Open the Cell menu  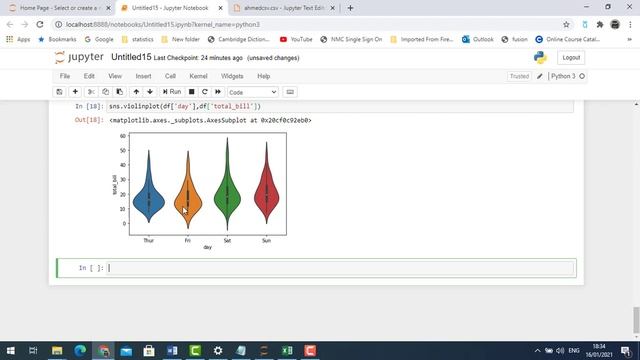click(170, 76)
